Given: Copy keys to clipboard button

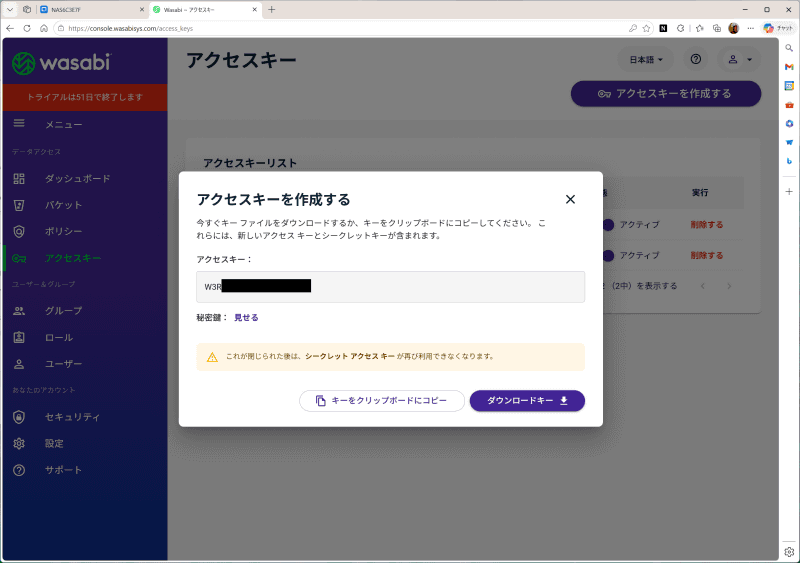Looking at the screenshot, I should [382, 401].
